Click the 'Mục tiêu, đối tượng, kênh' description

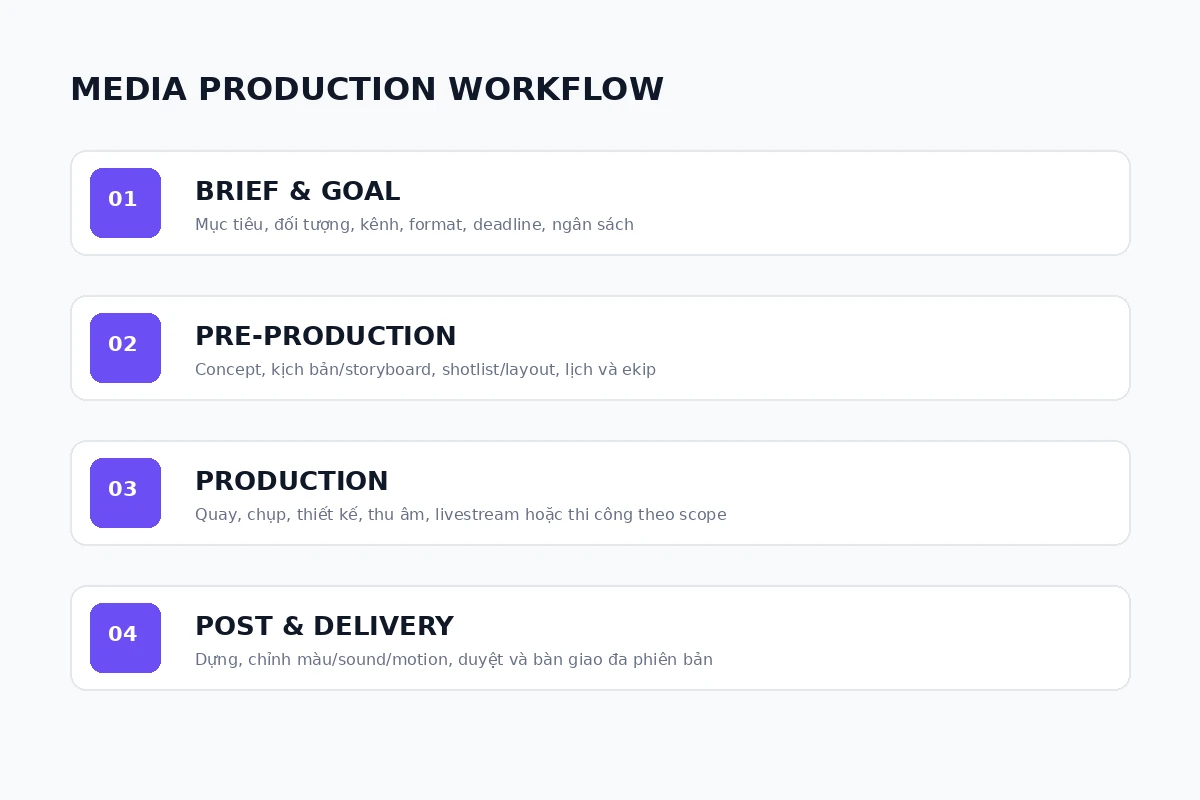point(414,224)
